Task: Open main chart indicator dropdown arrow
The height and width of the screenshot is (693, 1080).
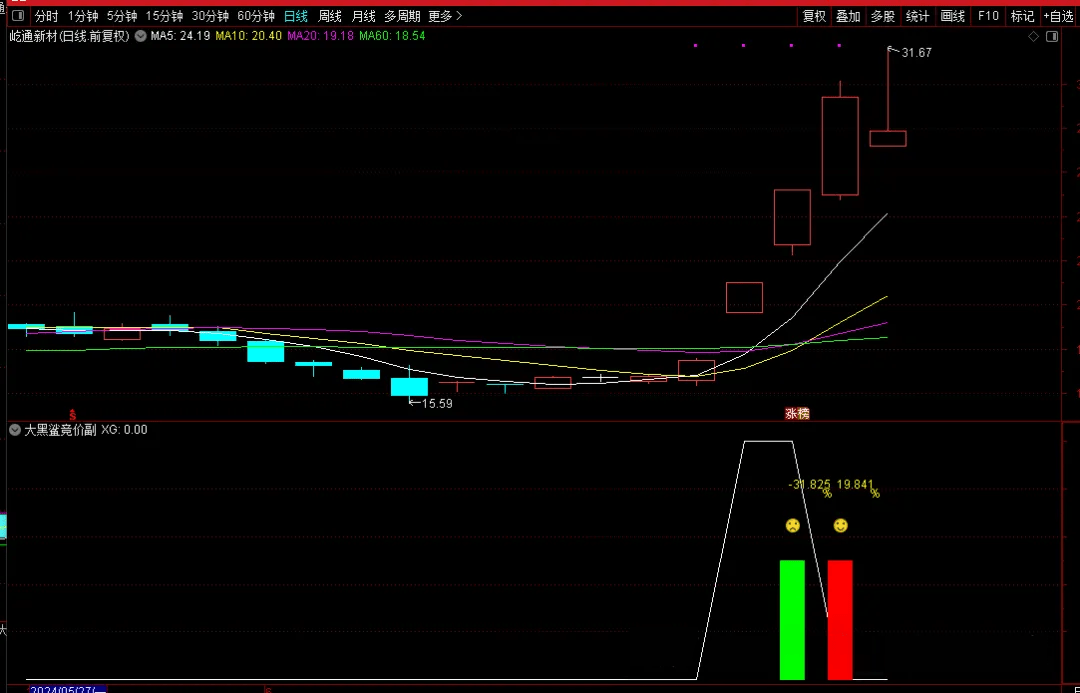Action: 141,36
